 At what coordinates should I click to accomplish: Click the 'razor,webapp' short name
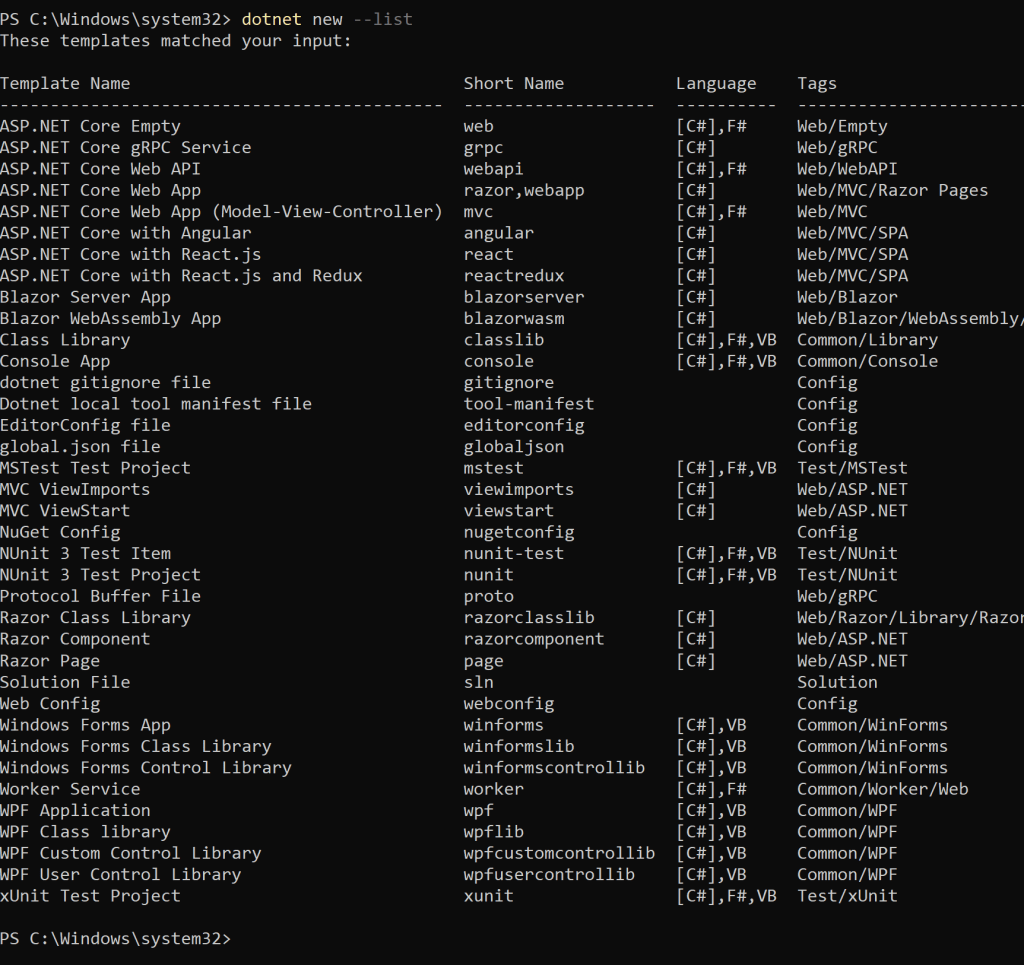click(x=524, y=191)
